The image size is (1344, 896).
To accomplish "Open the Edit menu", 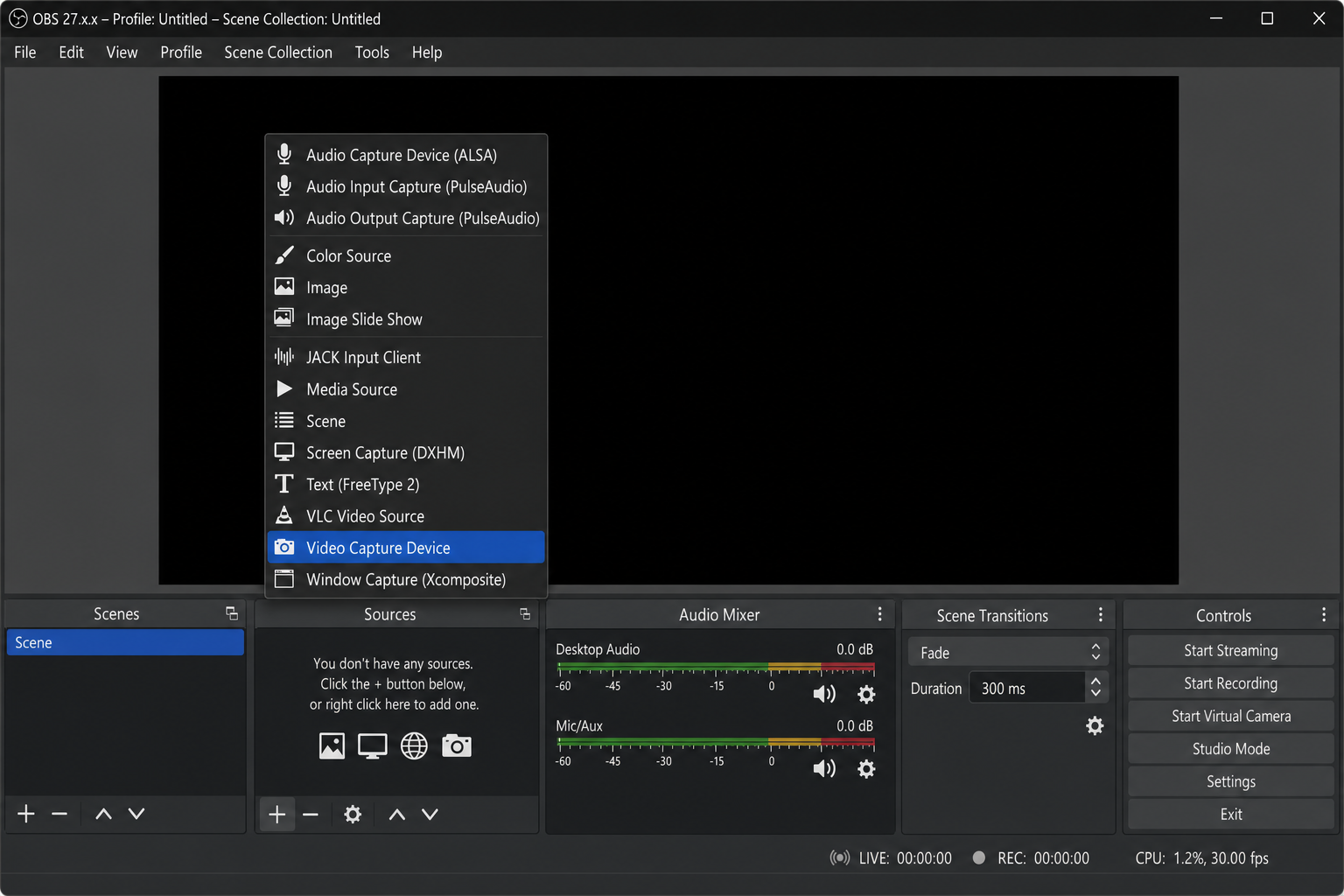I will (71, 52).
